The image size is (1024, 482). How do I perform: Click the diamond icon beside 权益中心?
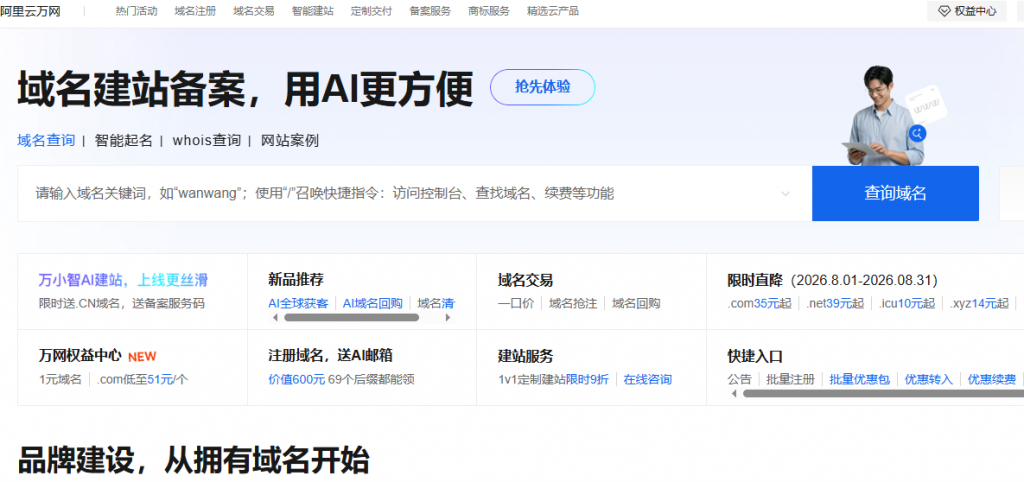coord(943,11)
